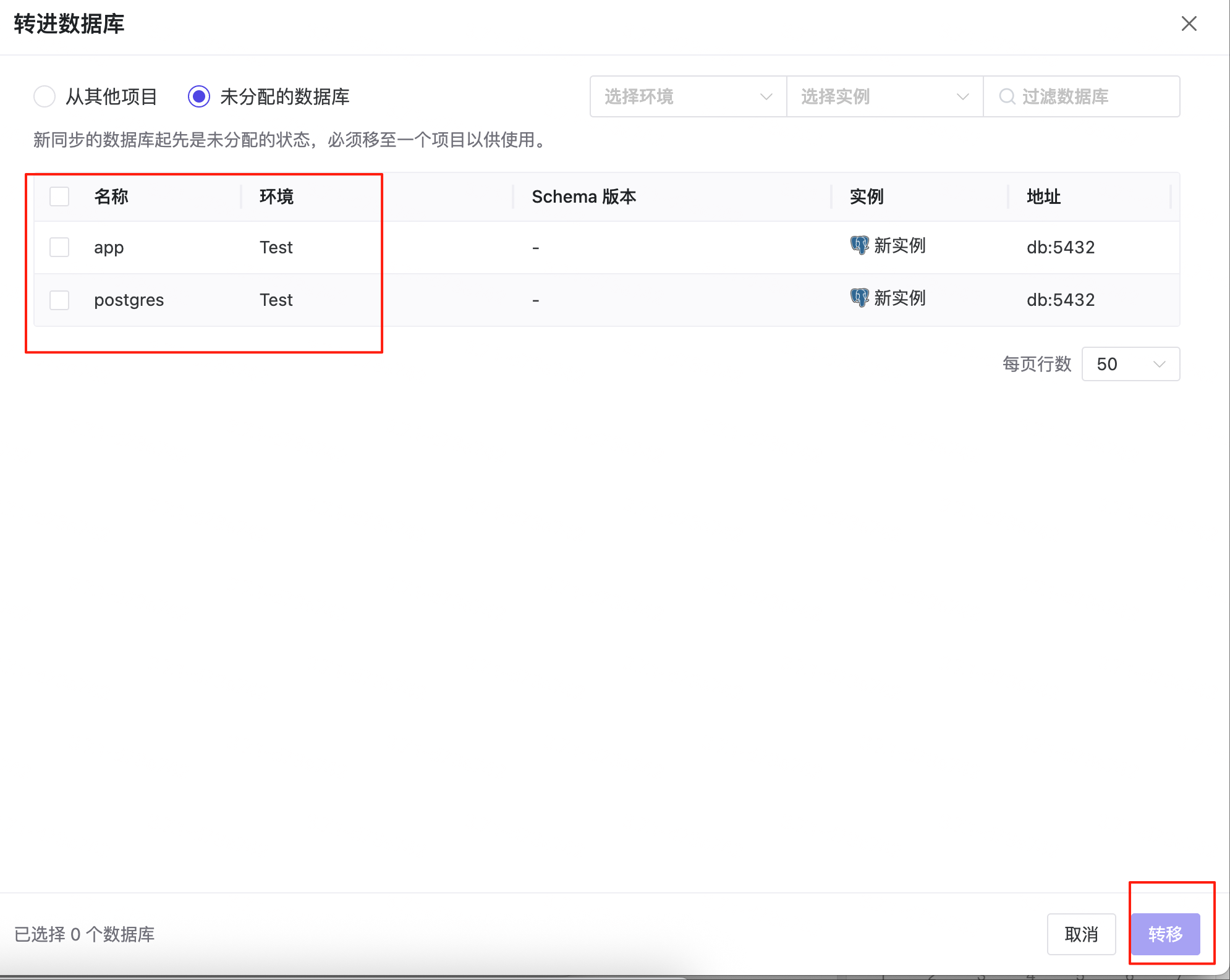Screen dimensions: 1230x980
Task: Click the app database name
Action: 109,248
